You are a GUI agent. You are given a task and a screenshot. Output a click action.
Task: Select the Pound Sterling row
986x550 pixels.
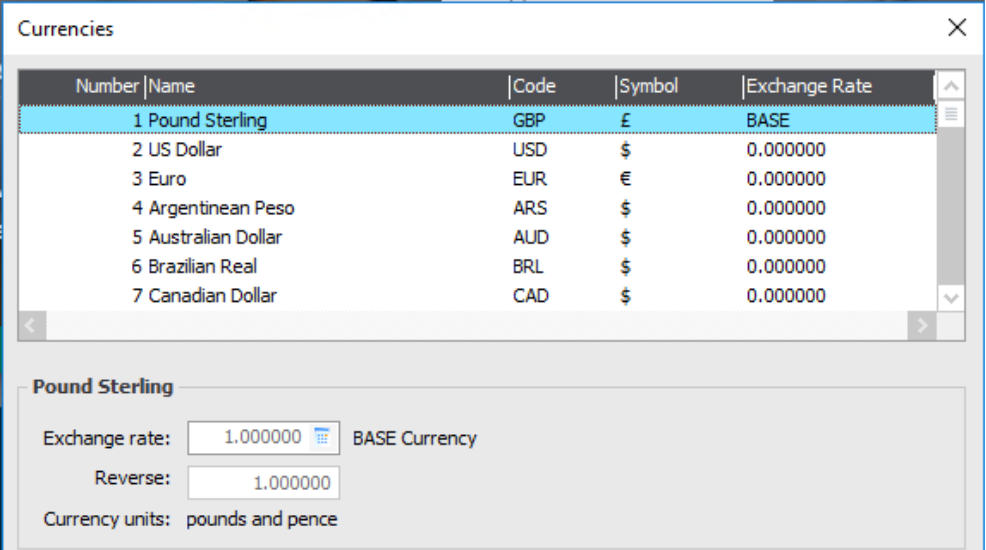(478, 120)
